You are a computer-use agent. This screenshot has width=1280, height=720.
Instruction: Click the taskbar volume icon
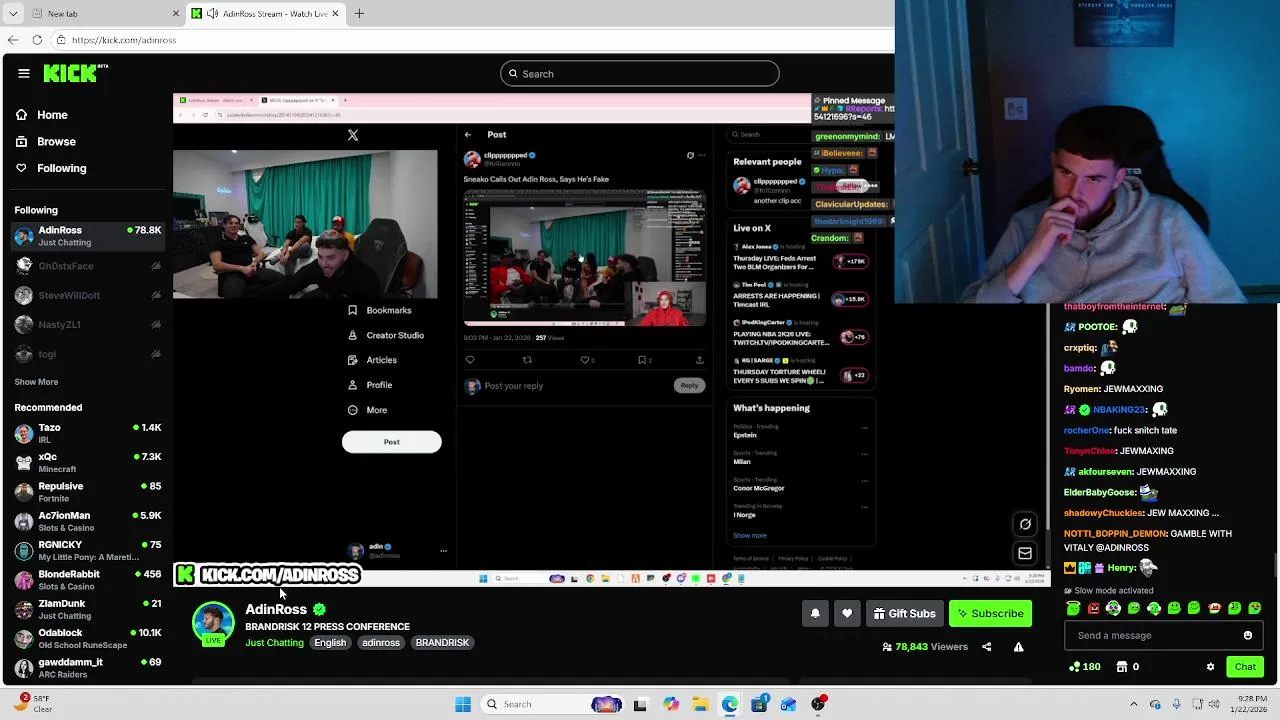click(x=1212, y=704)
